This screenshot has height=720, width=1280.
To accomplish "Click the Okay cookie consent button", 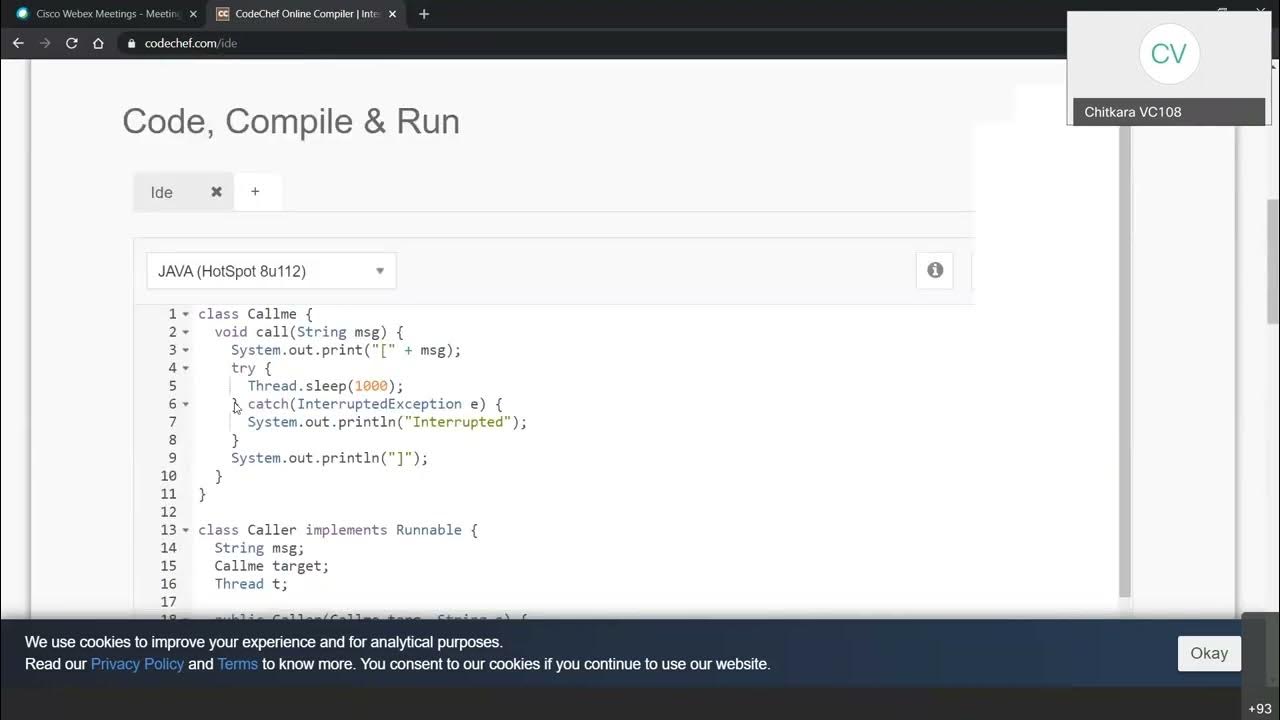I will [x=1209, y=653].
